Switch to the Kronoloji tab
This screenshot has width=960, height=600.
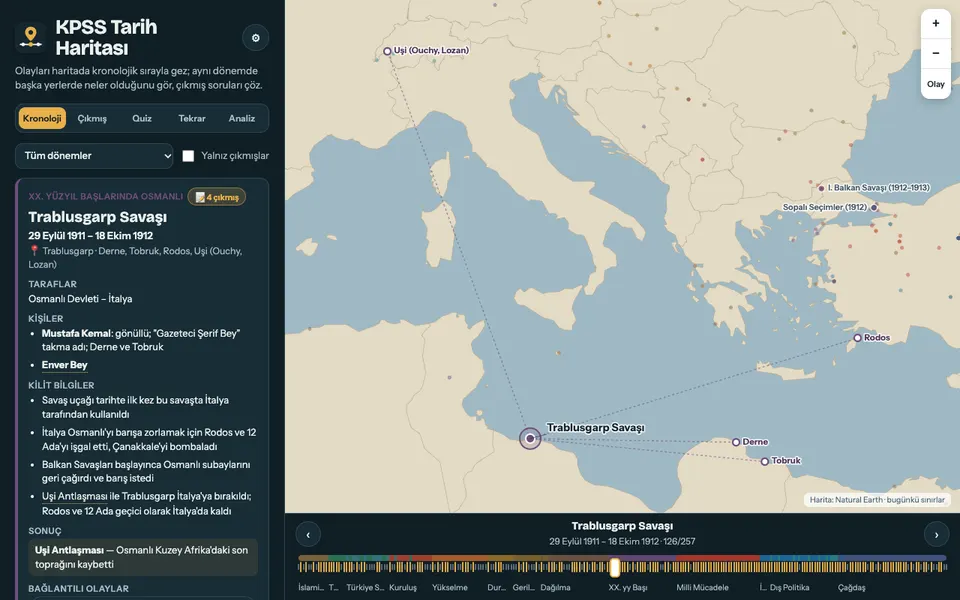pyautogui.click(x=42, y=118)
